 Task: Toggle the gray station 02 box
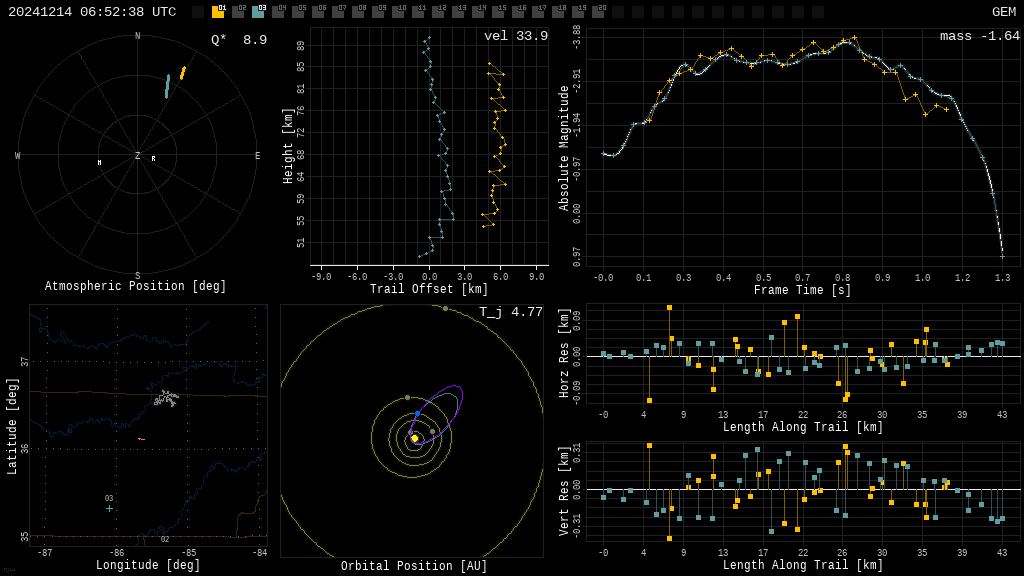click(x=238, y=12)
